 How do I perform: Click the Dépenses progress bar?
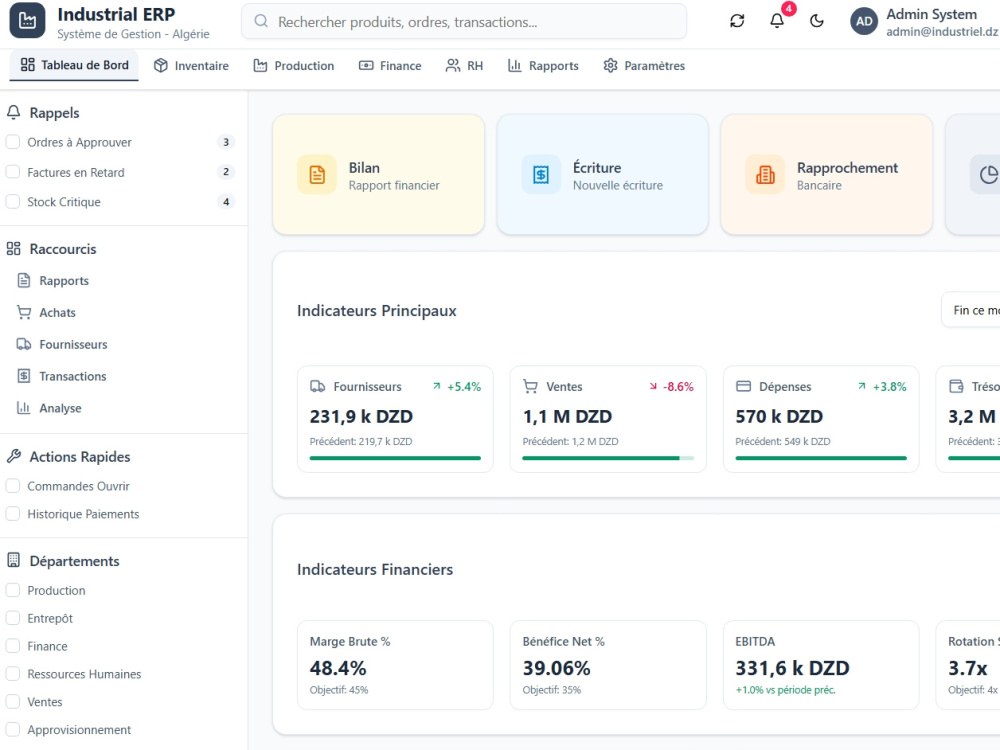821,457
